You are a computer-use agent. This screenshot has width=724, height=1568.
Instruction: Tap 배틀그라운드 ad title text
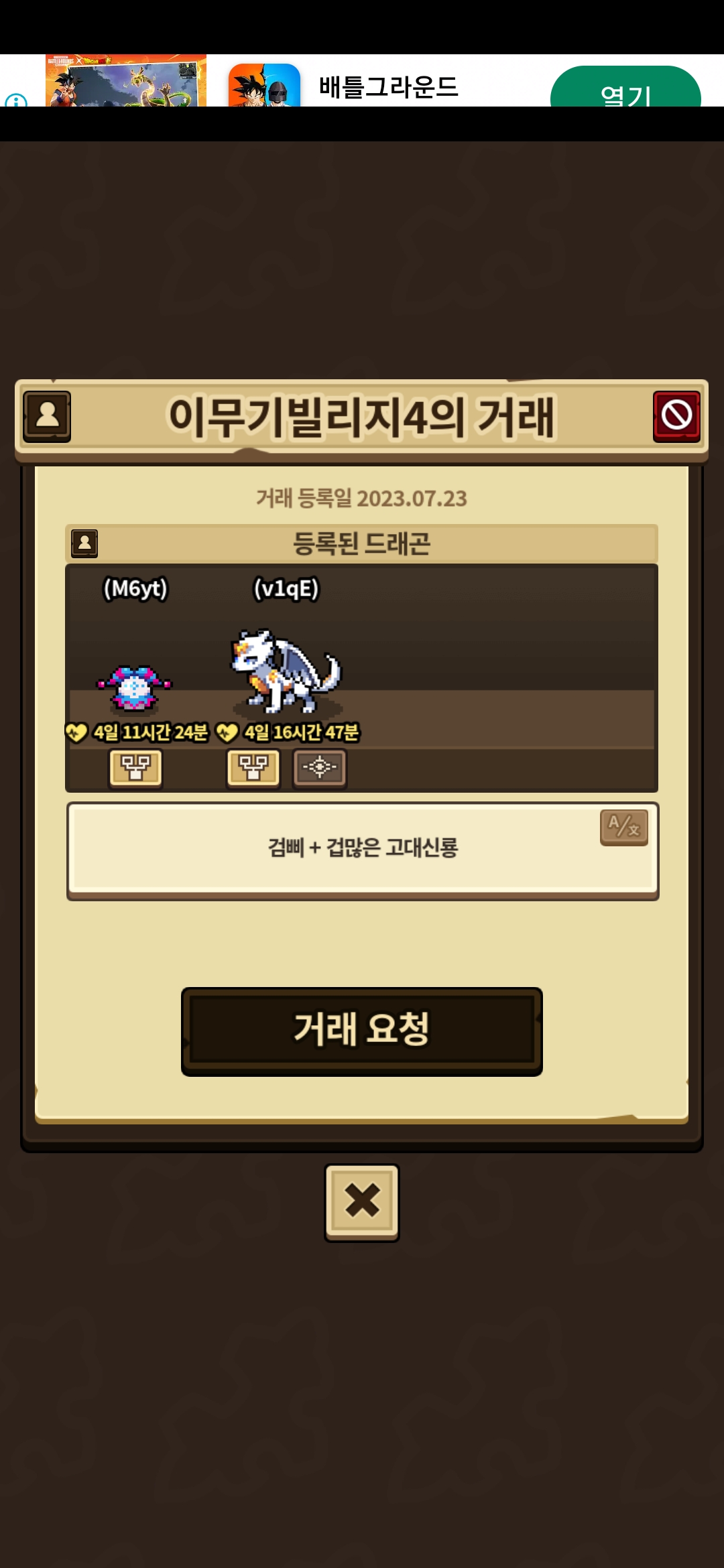388,87
